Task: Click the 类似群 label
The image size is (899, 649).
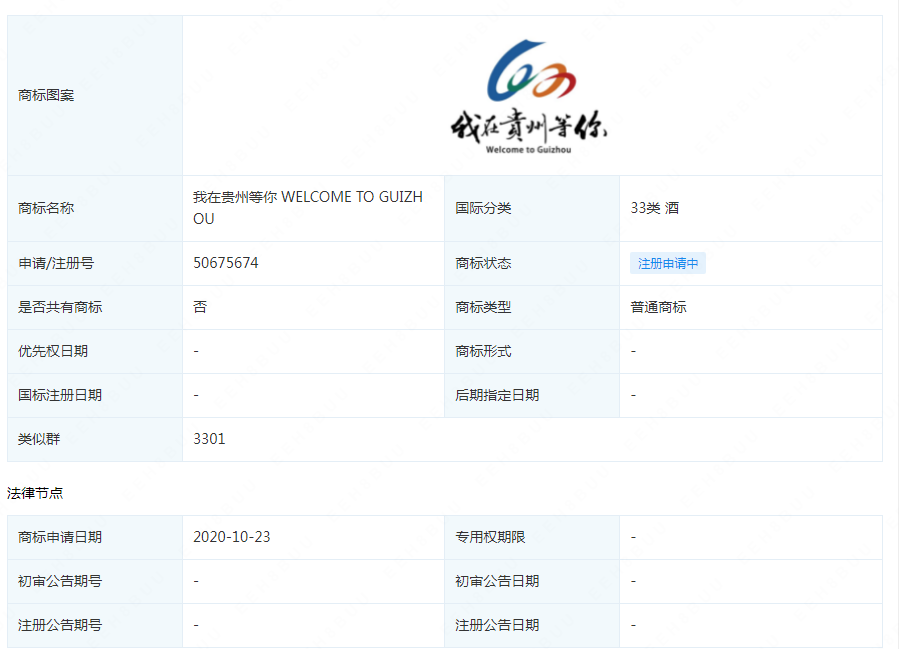Action: pyautogui.click(x=38, y=439)
